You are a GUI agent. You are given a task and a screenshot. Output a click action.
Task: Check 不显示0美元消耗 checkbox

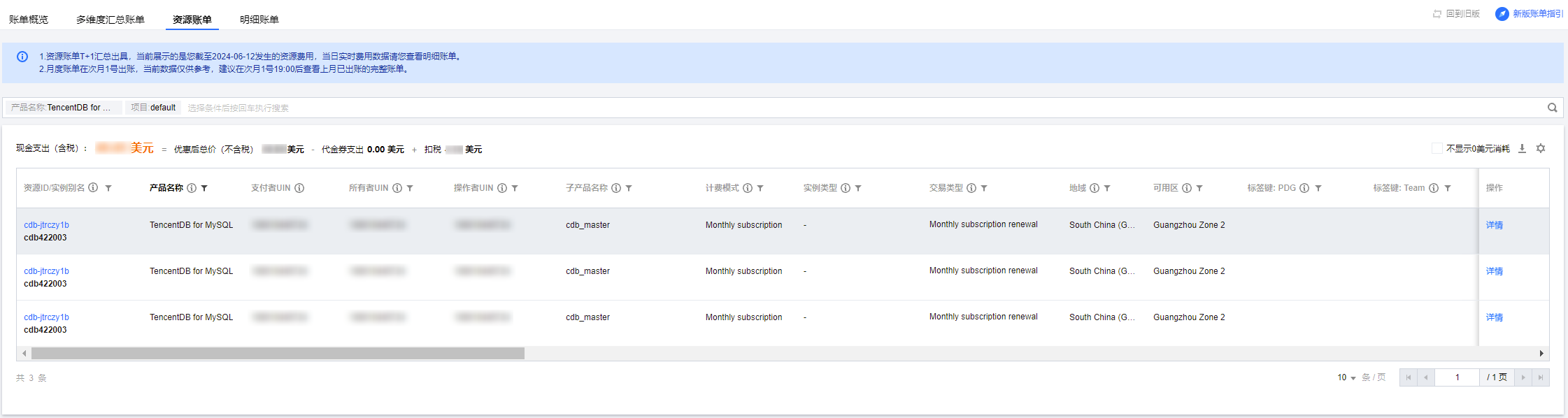[x=1437, y=148]
